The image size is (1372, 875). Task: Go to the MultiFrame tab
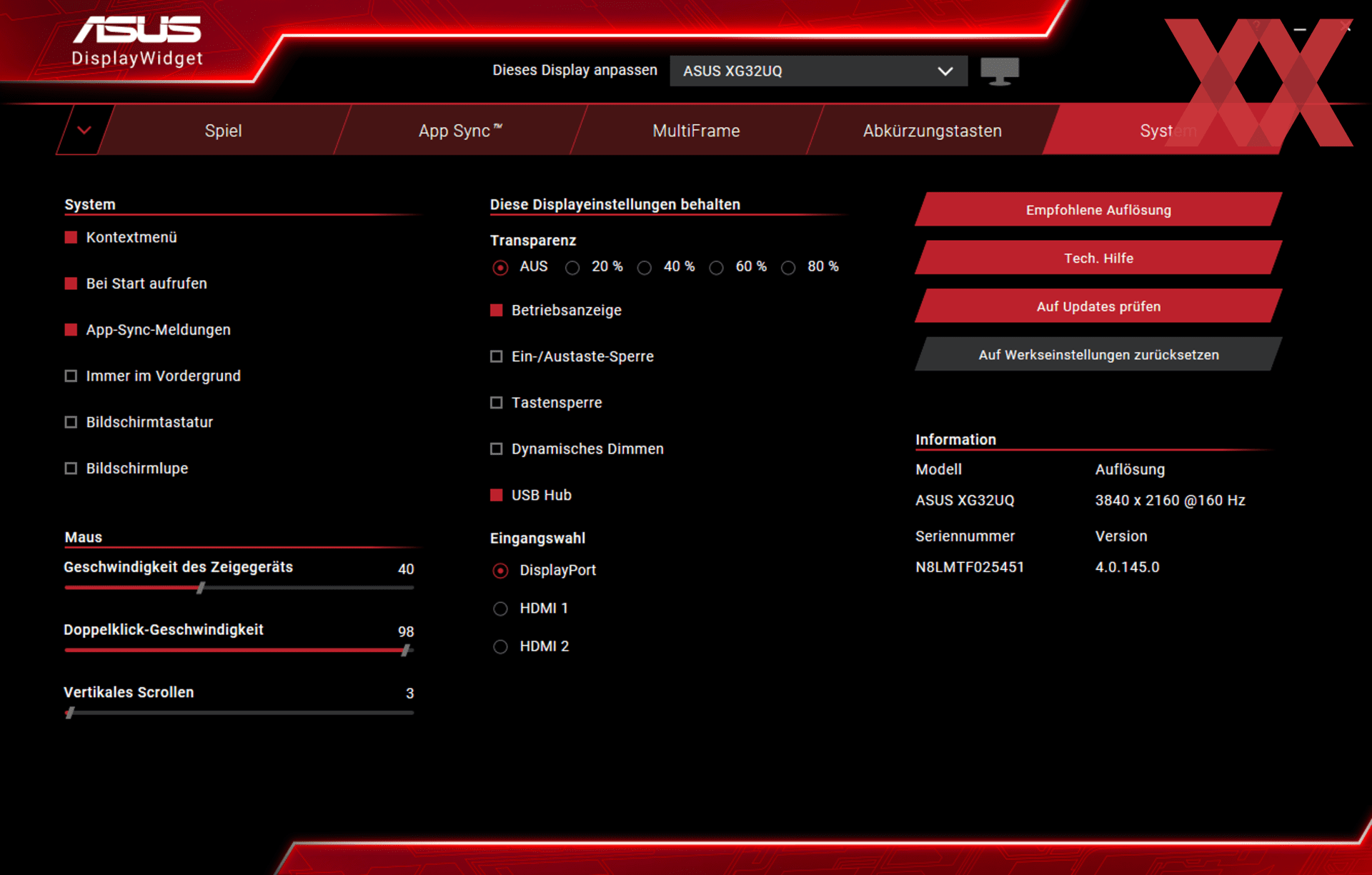(x=696, y=131)
